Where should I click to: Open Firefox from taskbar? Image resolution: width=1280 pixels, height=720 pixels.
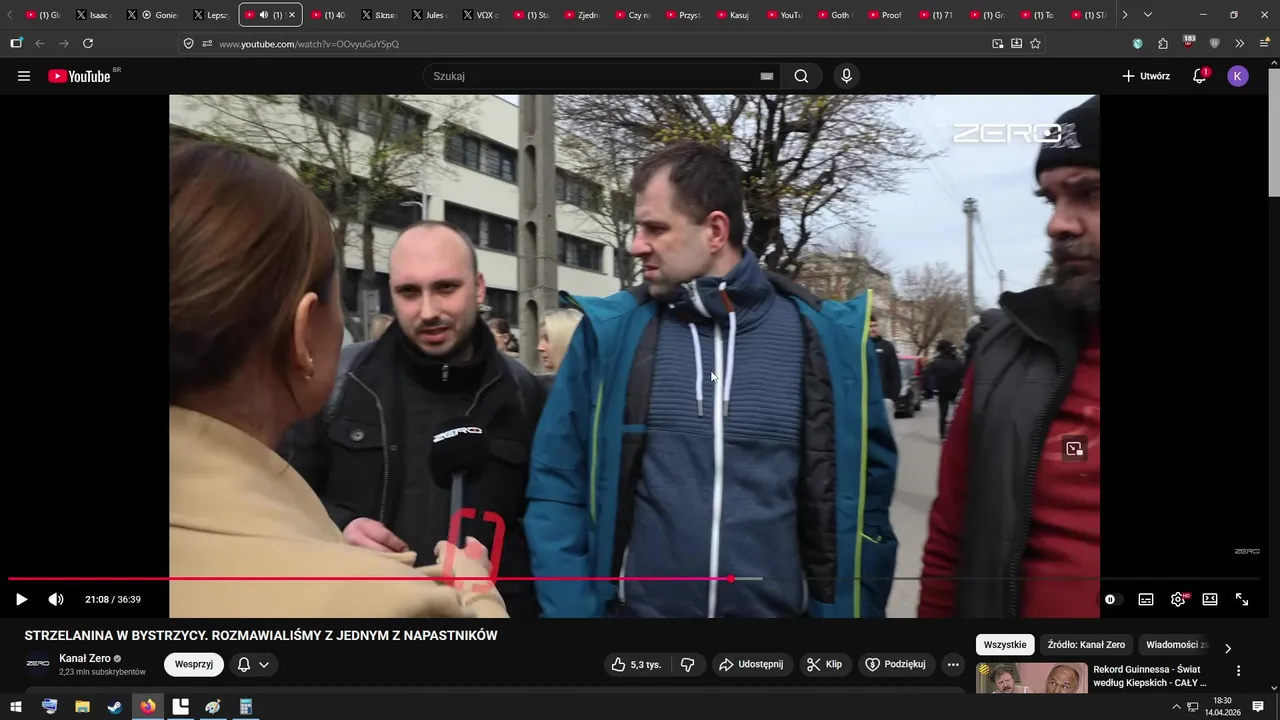[148, 706]
